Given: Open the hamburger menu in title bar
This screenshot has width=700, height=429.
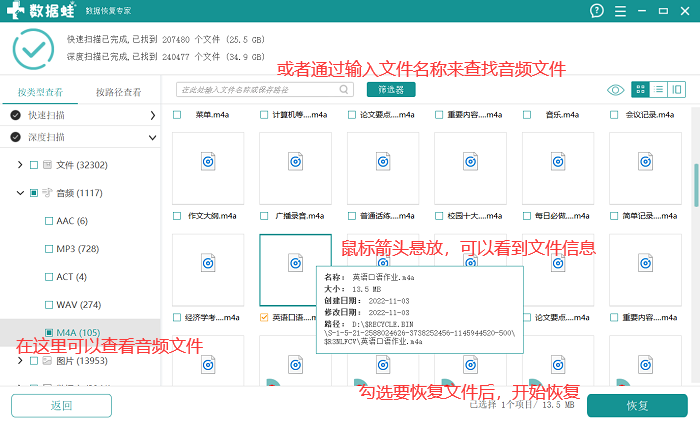Looking at the screenshot, I should point(621,11).
